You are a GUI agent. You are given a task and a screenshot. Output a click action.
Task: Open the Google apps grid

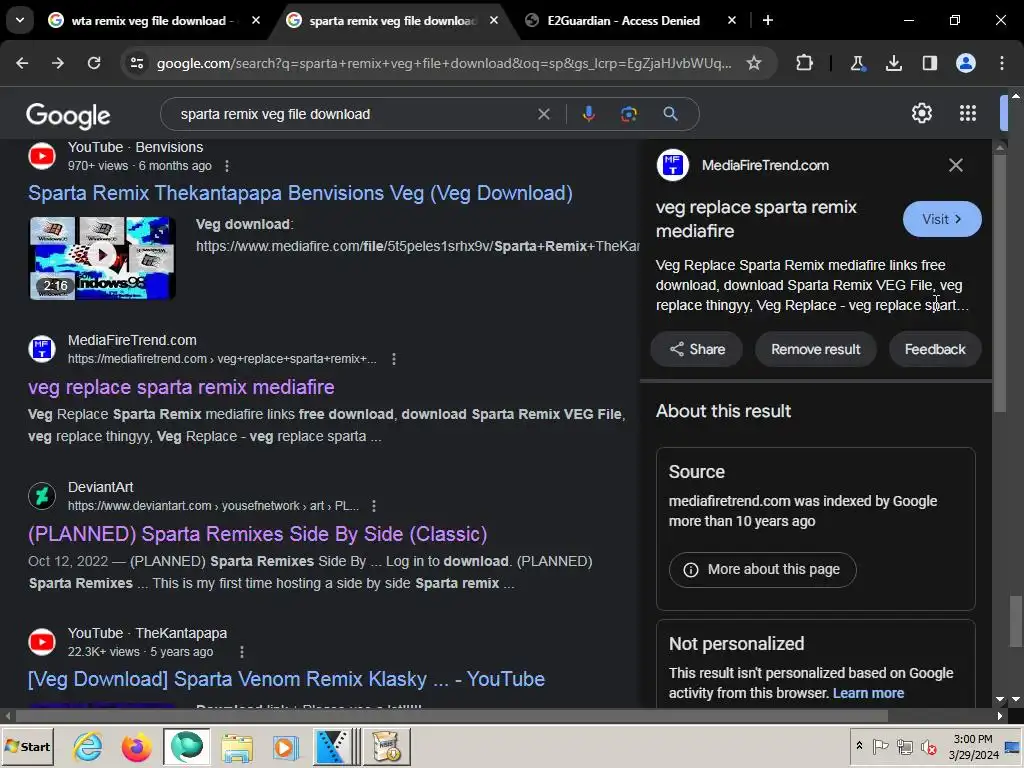tap(968, 114)
